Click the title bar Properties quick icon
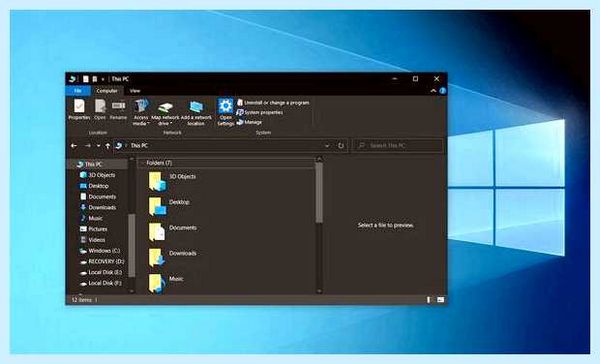Image resolution: width=600 pixels, height=364 pixels. (x=86, y=79)
